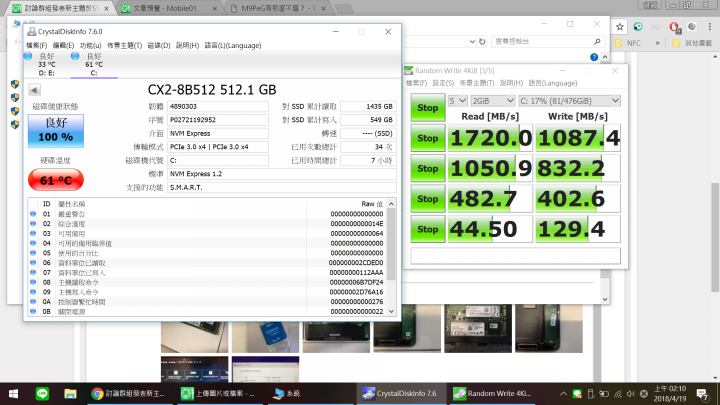Screen dimensions: 720x405
Task: Select attribute row 0A with raw value 00000000000276
Action: point(208,302)
